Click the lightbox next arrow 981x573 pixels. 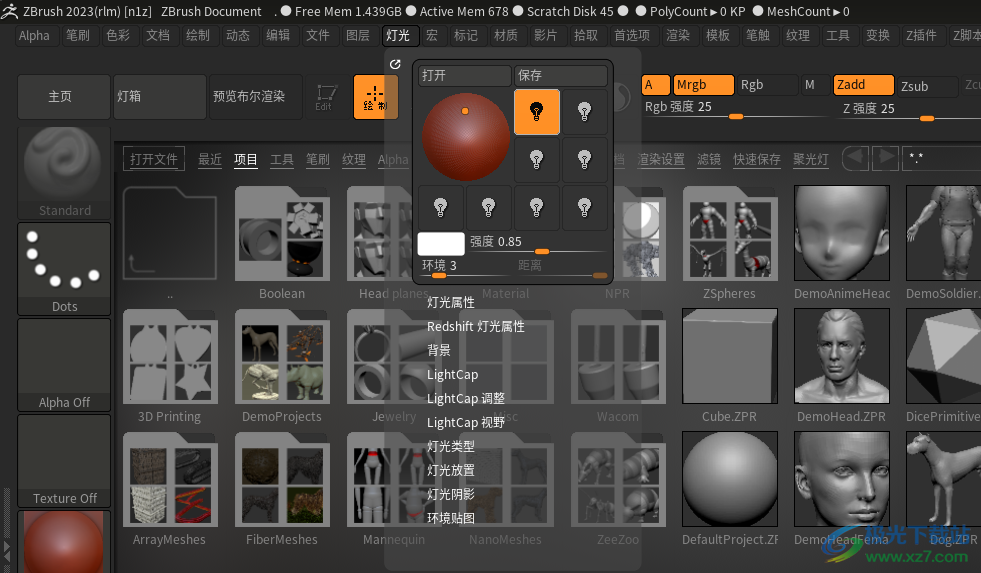tap(885, 158)
